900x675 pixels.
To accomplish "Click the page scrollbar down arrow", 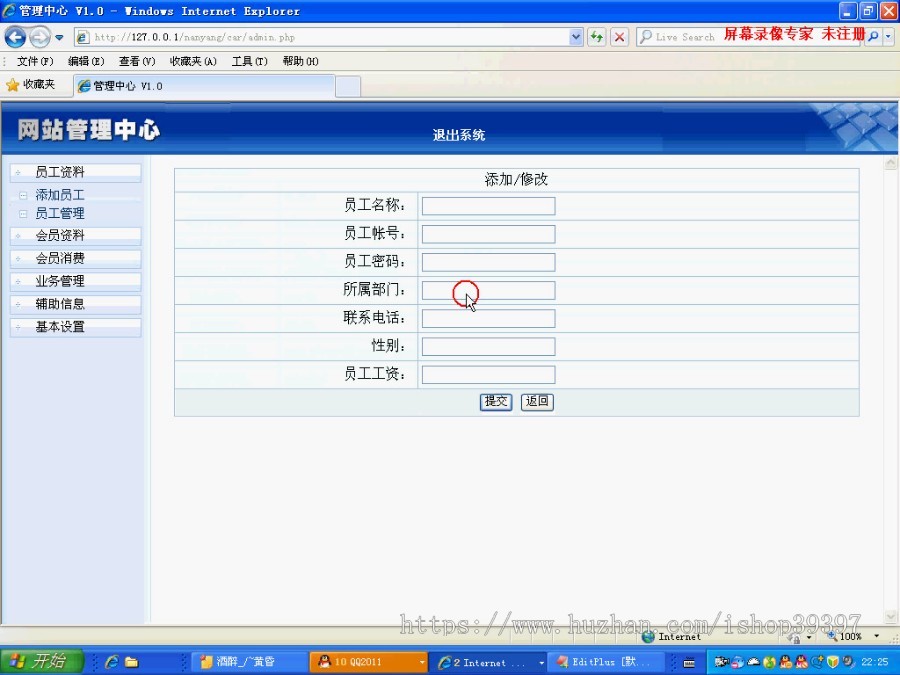I will [890, 616].
